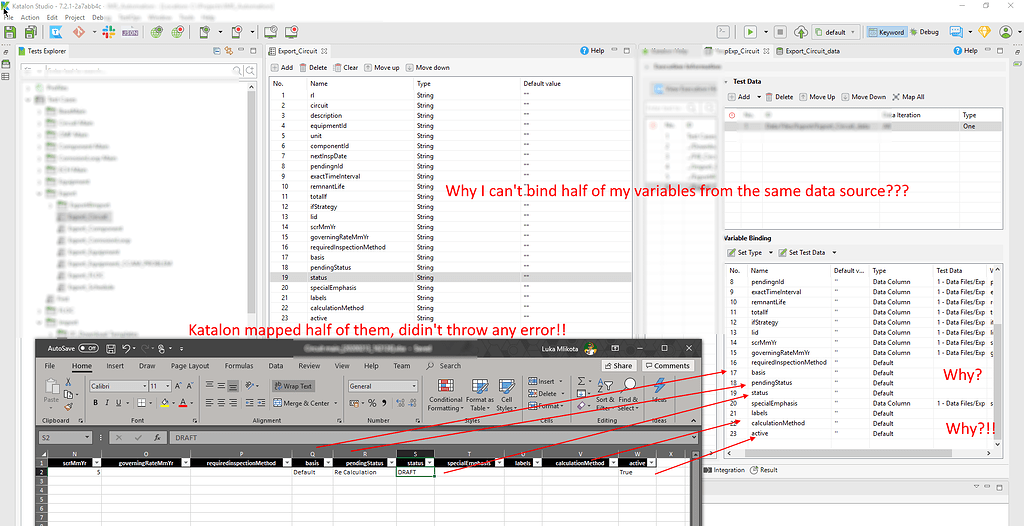Click the chat feedback icon
Viewport: 1024px width, 526px height.
[955, 31]
